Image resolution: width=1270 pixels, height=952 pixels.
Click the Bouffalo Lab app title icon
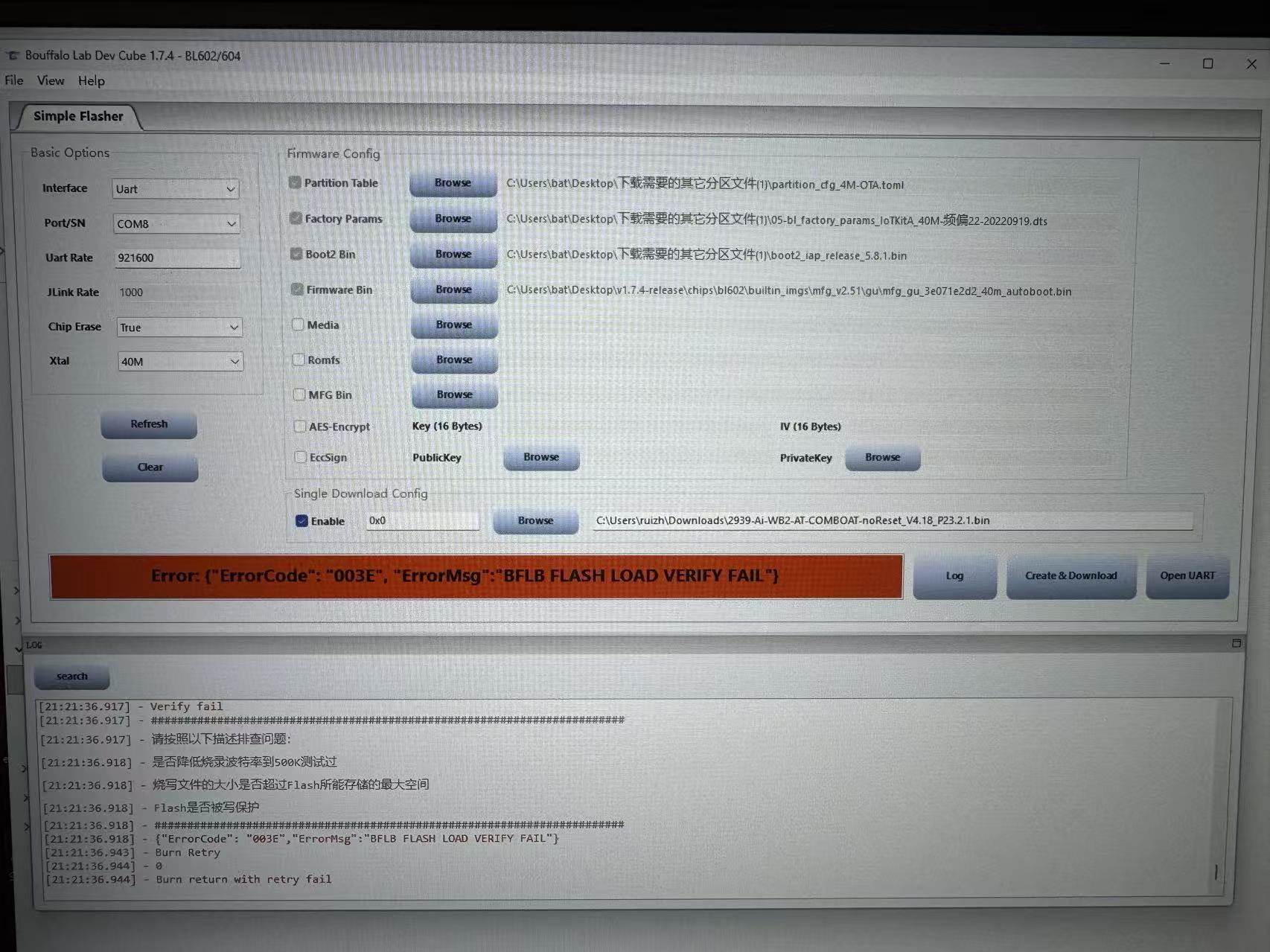point(13,56)
